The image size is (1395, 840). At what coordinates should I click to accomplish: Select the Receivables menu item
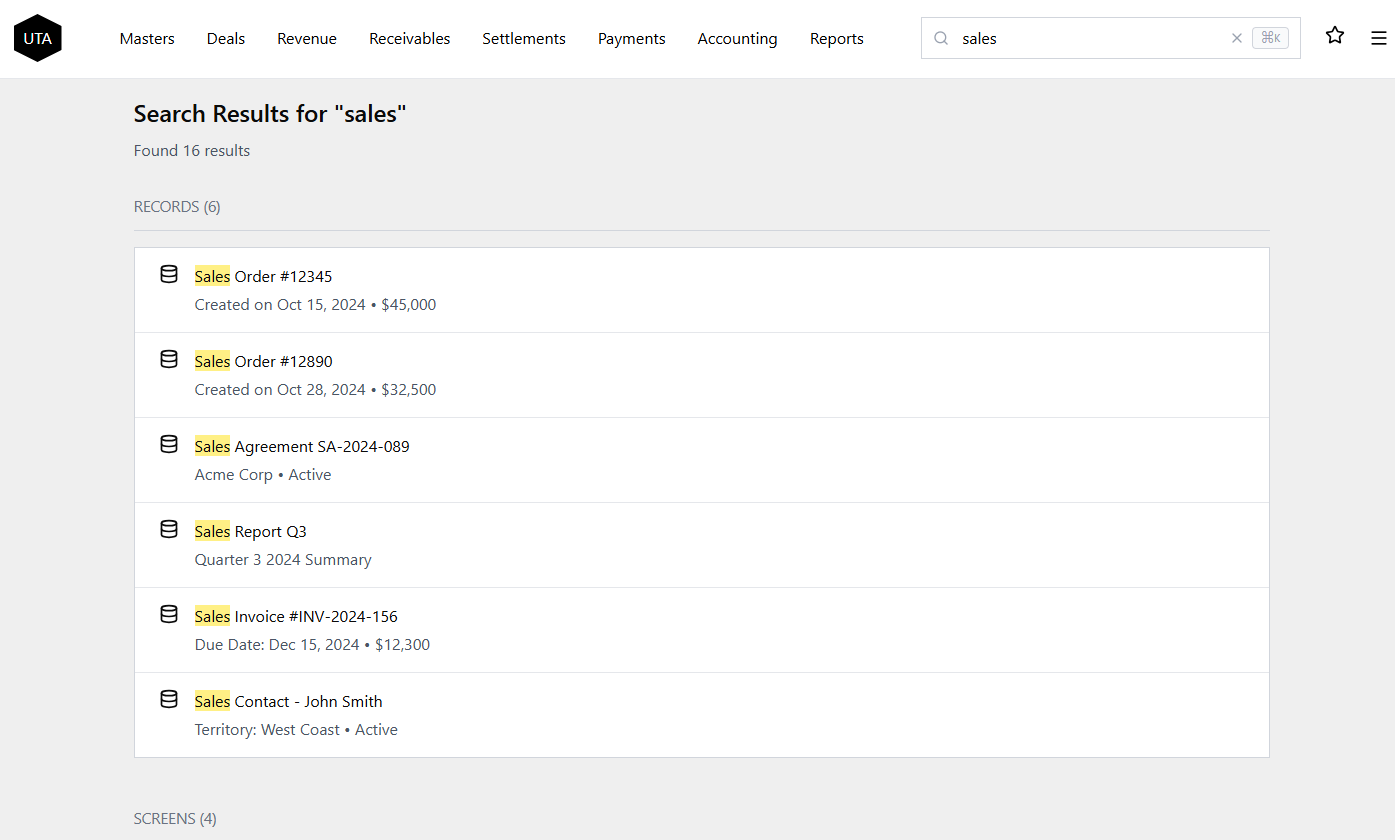pyautogui.click(x=409, y=38)
